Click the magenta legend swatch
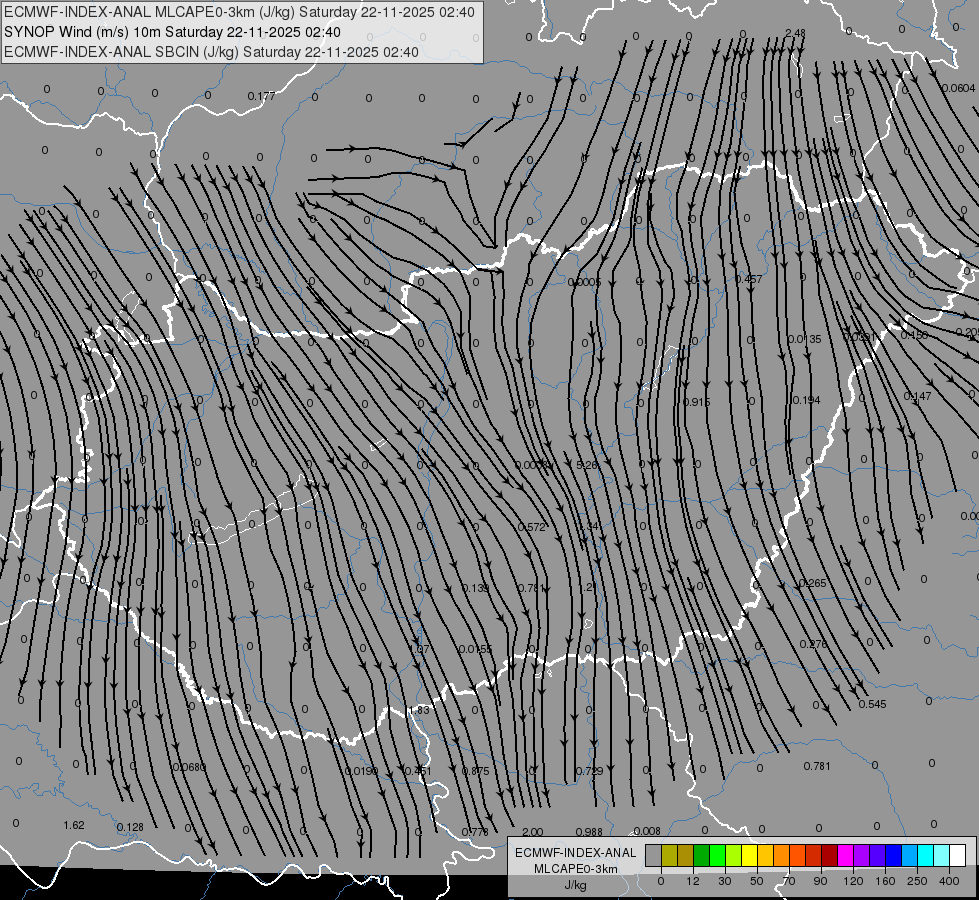Screen dimensions: 979x900 pos(846,855)
